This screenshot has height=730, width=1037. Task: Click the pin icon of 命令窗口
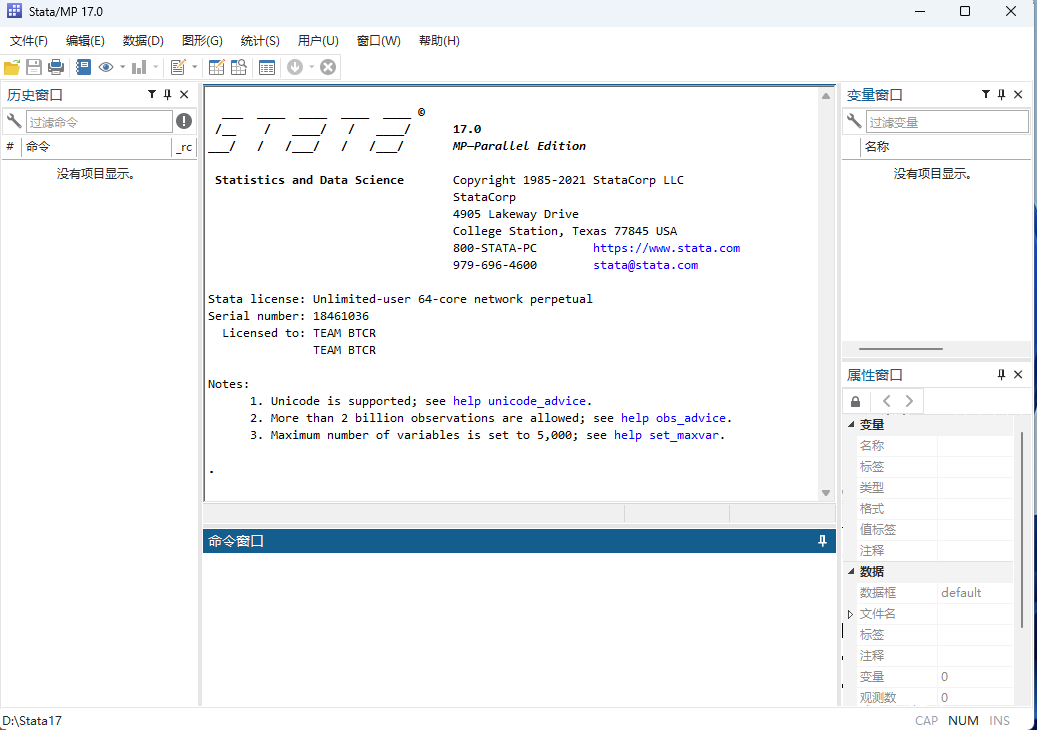[823, 541]
